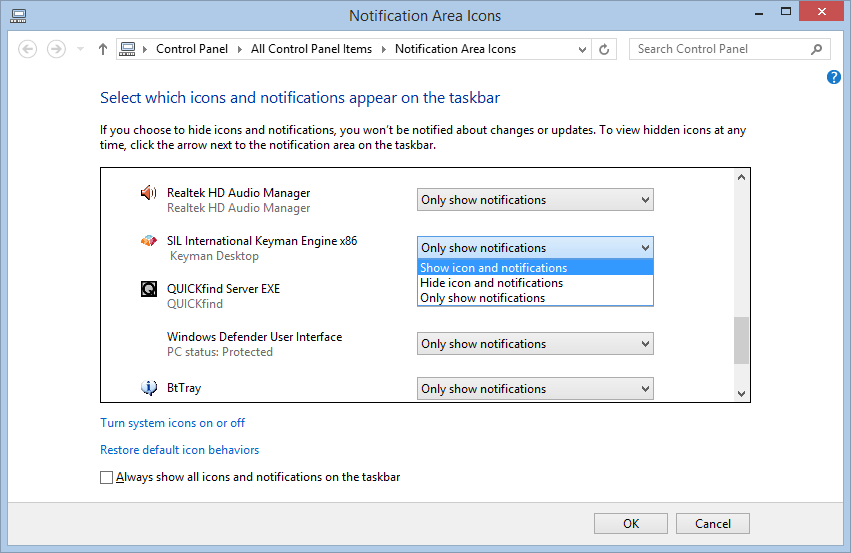This screenshot has height=553, width=851.
Task: Refresh the Control Panel address bar
Action: 604,49
